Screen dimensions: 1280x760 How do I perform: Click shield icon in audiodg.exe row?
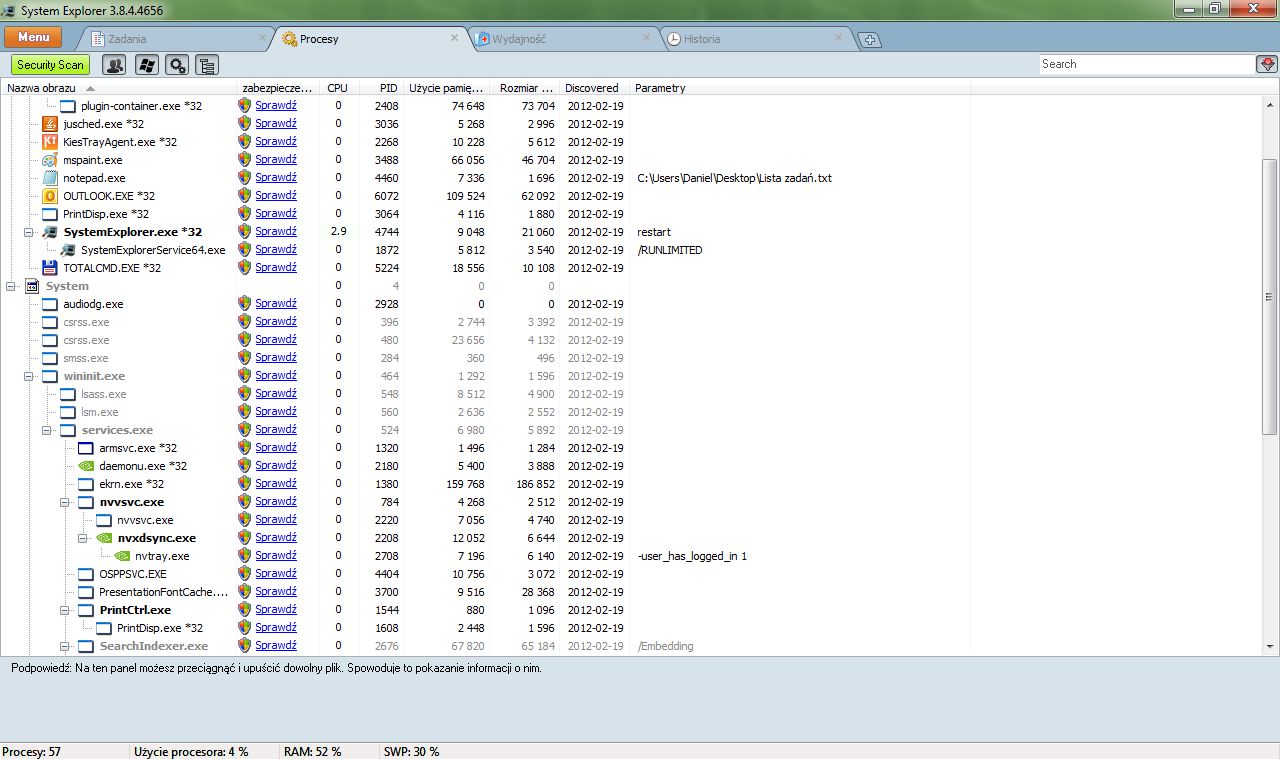click(244, 303)
